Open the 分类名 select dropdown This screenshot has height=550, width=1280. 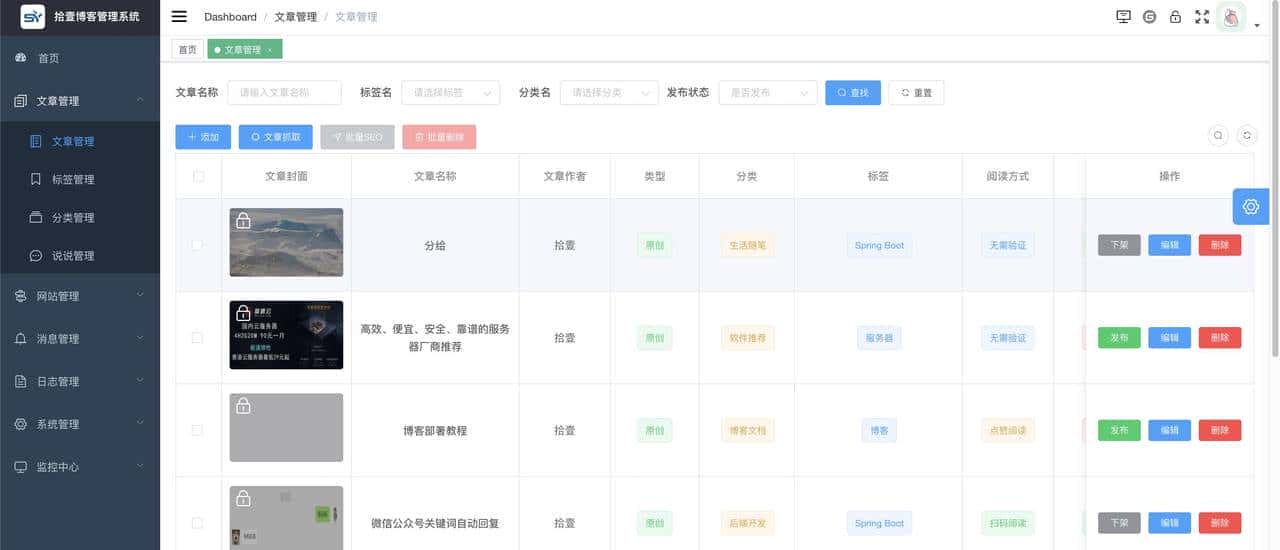(609, 92)
